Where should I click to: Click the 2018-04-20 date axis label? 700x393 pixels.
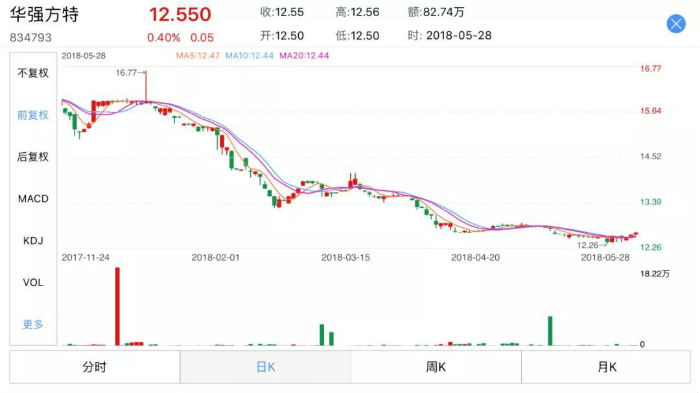coord(475,258)
